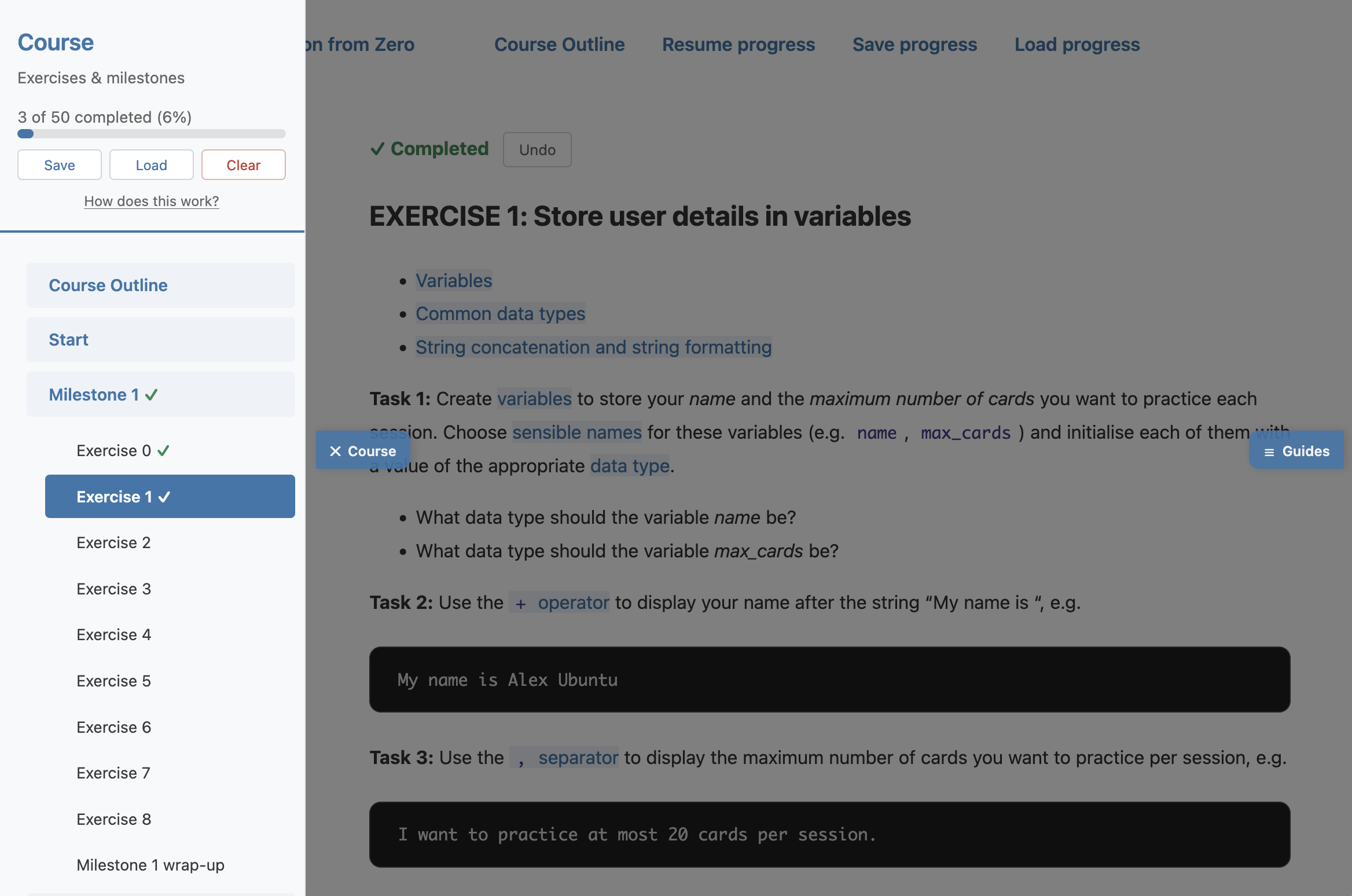
Task: Select the highlighted Exercise 1 item
Action: pyautogui.click(x=170, y=497)
